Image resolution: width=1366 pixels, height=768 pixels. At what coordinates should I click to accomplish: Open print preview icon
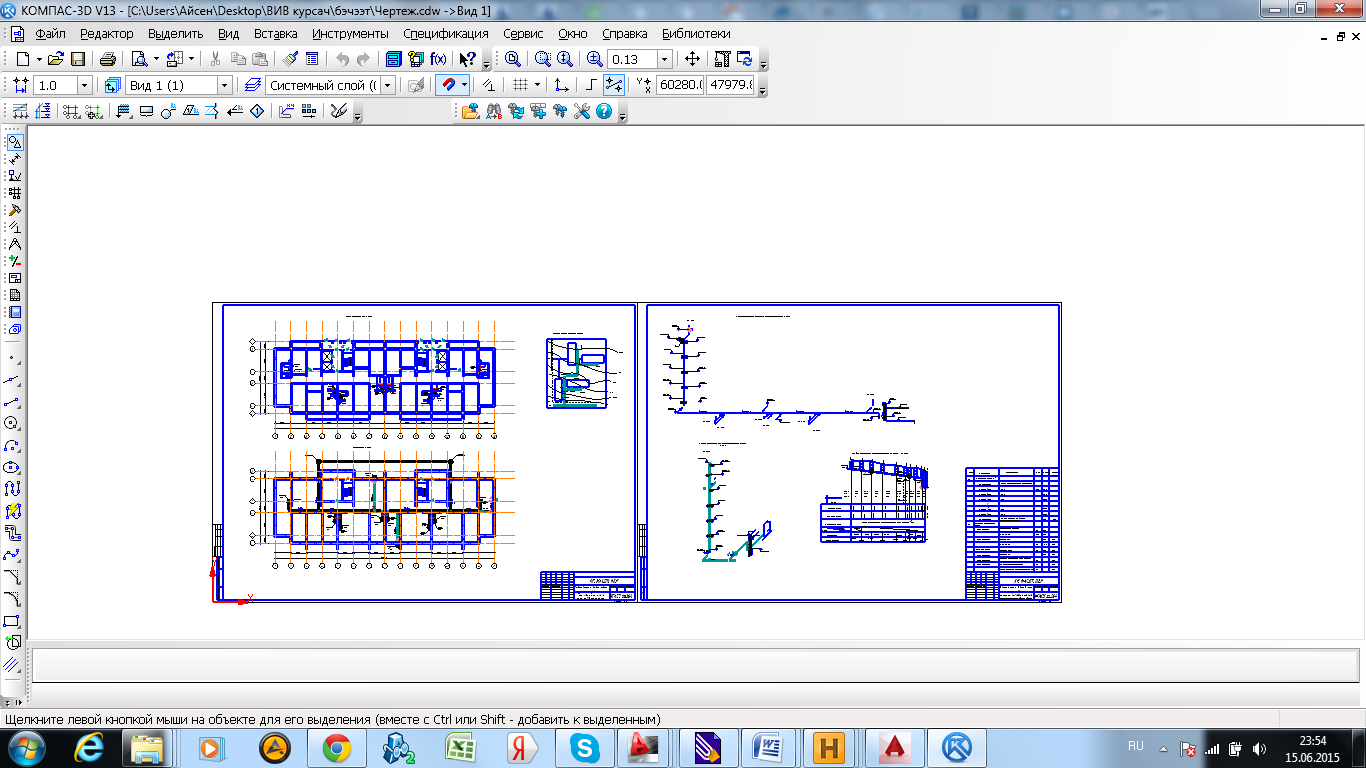[x=139, y=59]
